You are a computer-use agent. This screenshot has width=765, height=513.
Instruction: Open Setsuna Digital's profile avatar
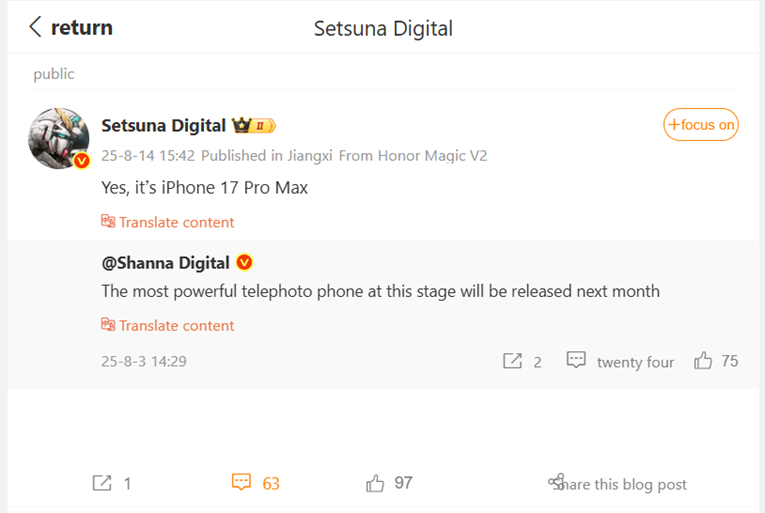pos(59,138)
